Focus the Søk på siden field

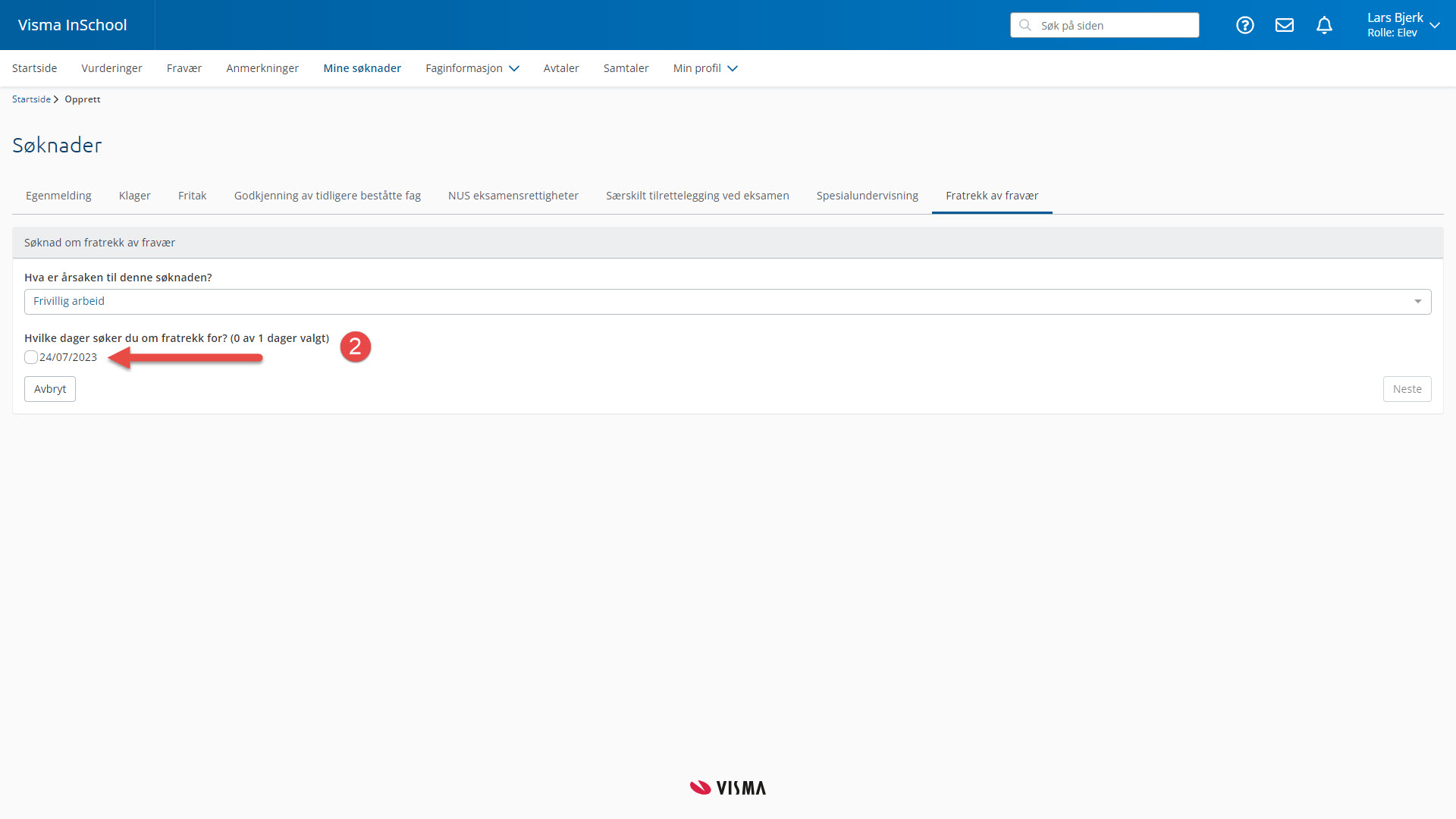tap(1115, 25)
